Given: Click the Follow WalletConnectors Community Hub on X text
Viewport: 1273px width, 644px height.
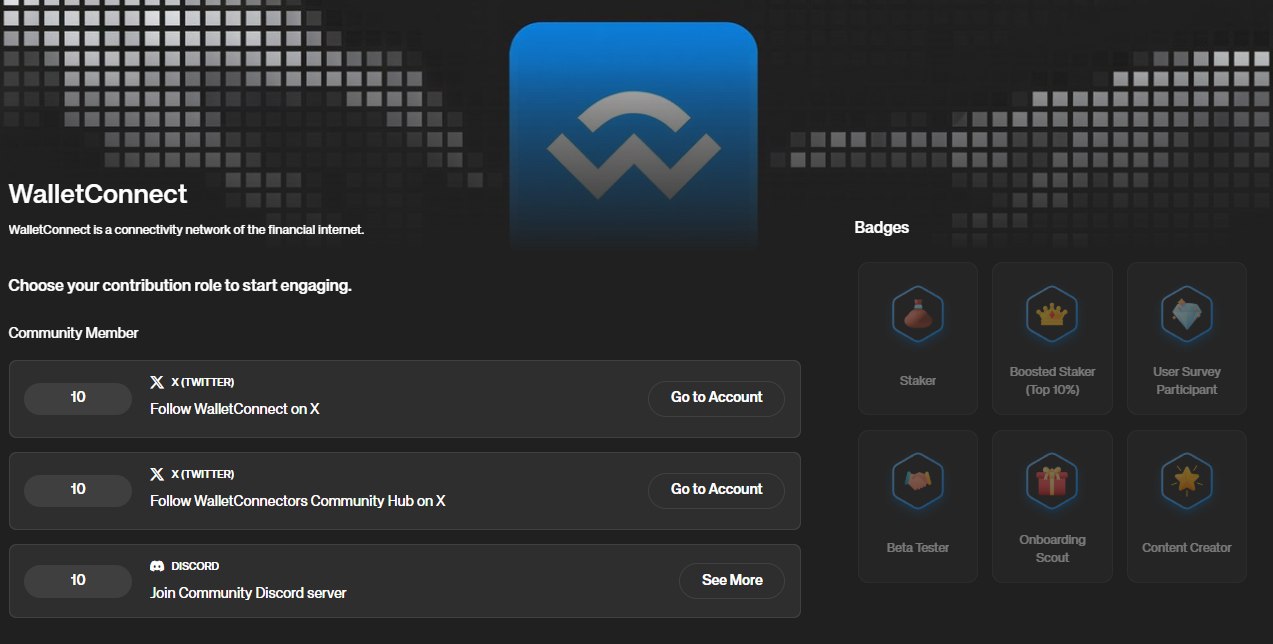Looking at the screenshot, I should point(297,501).
